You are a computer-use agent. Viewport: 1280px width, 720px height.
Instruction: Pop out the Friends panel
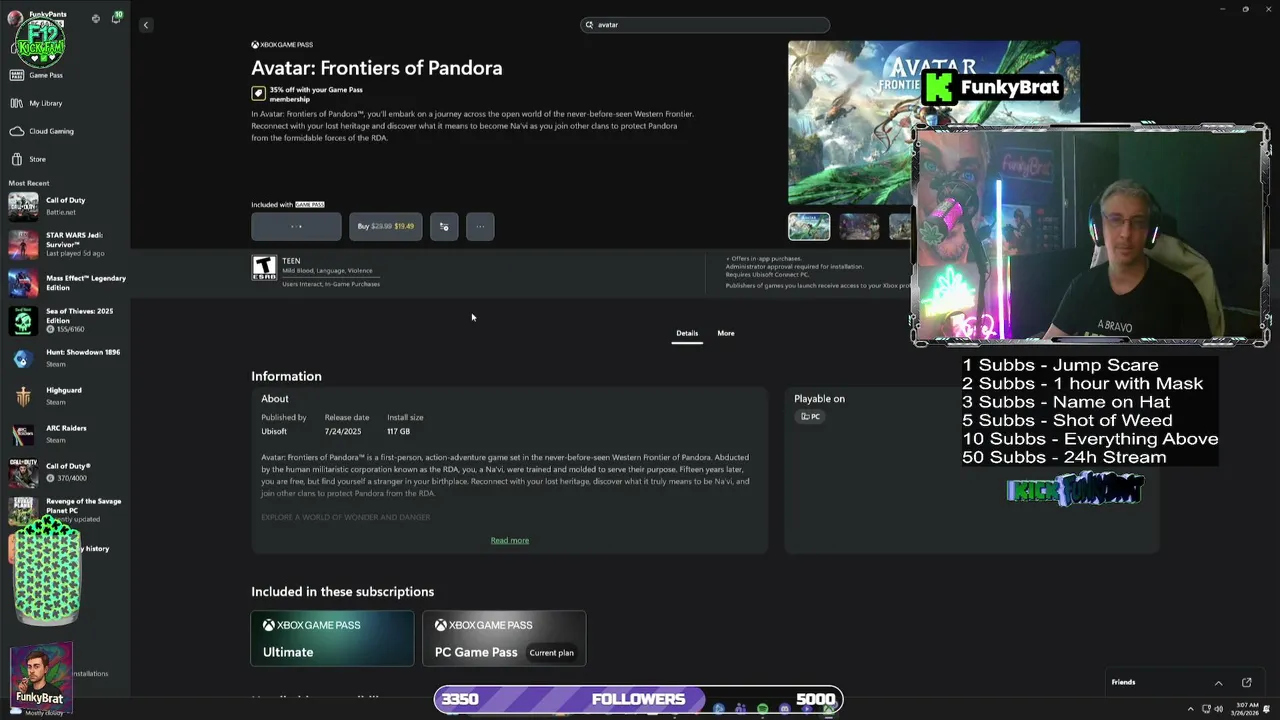click(x=1247, y=683)
